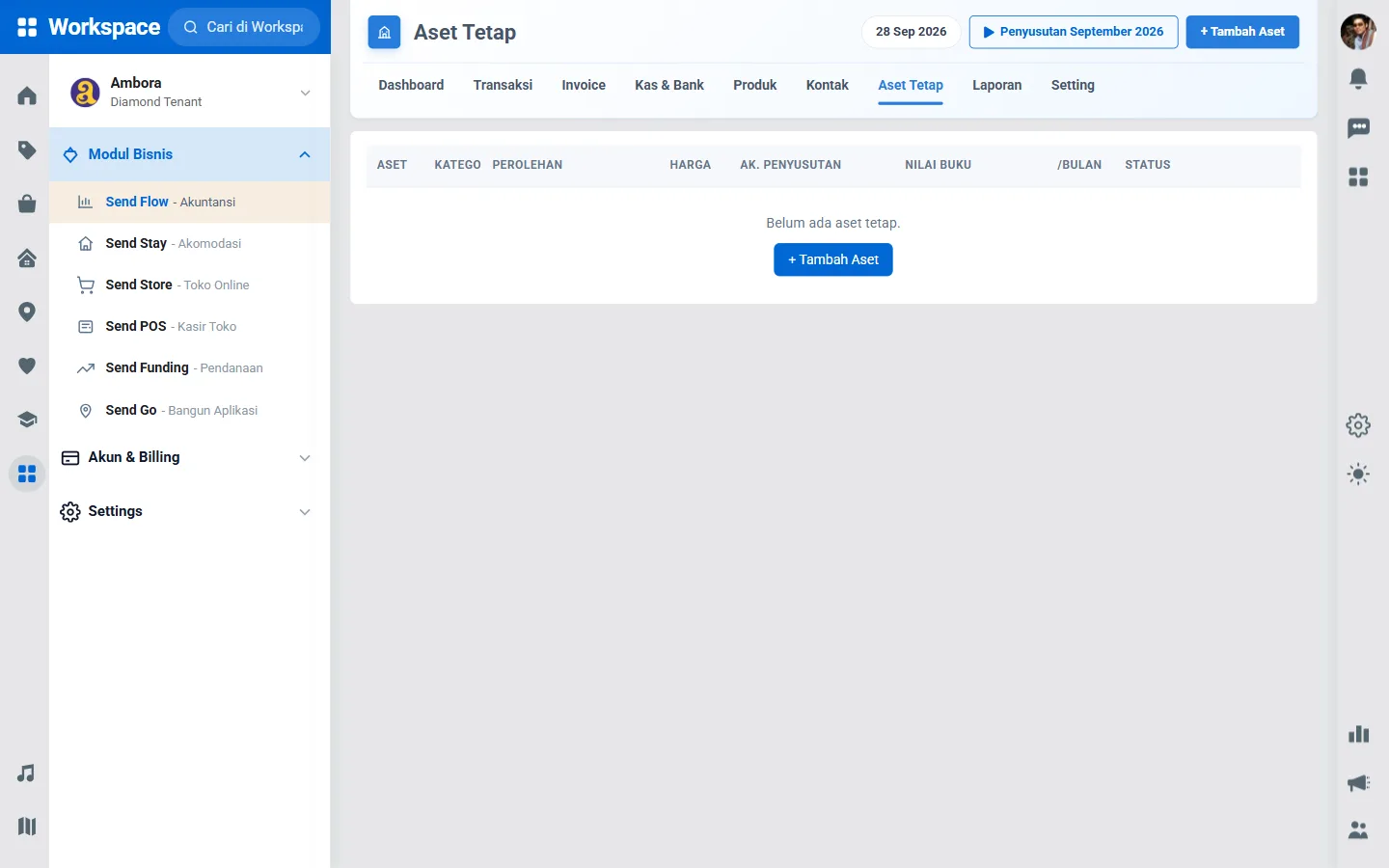
Task: Switch to the Laporan tab
Action: click(x=996, y=85)
